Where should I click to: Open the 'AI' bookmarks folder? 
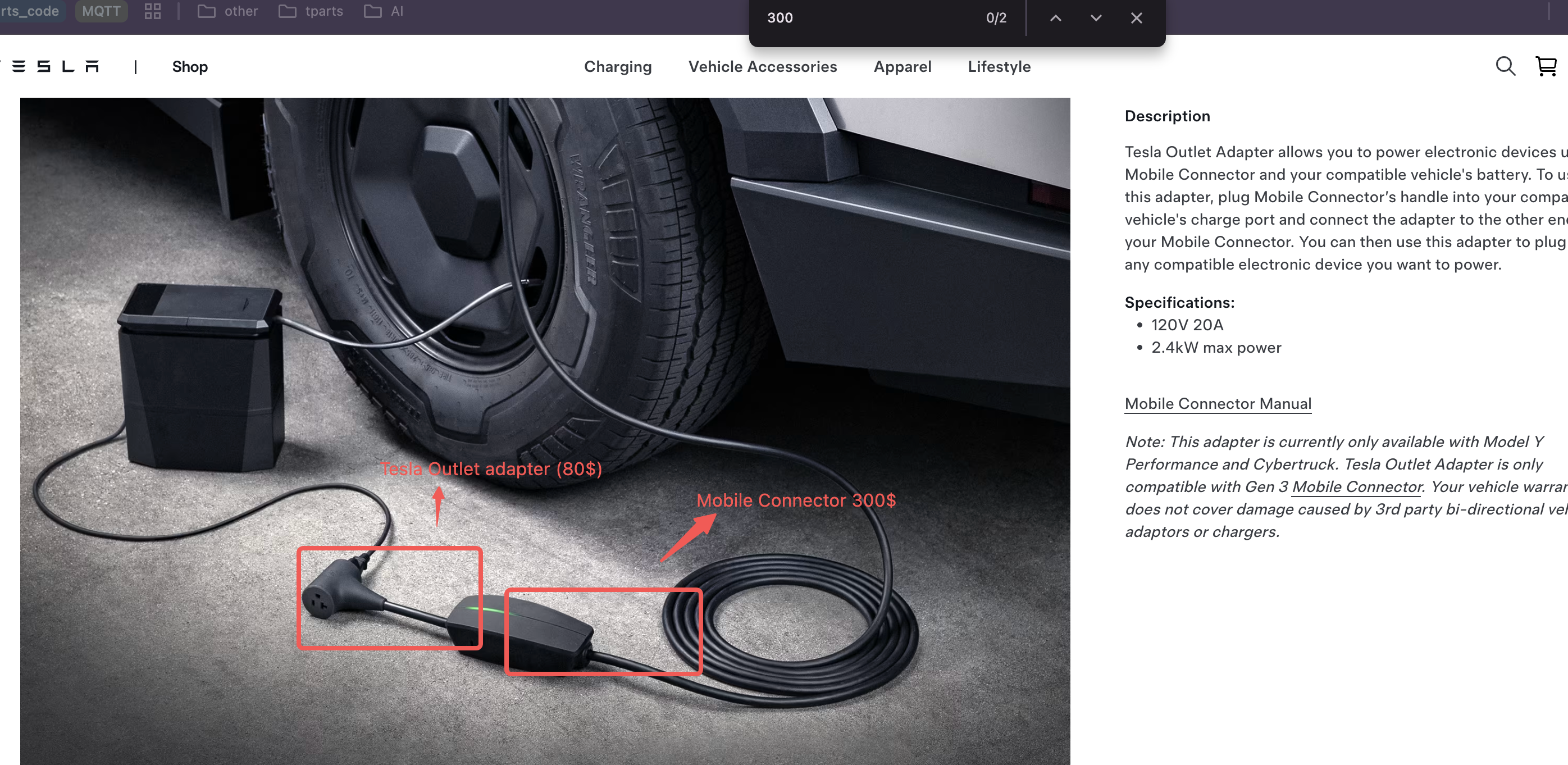pos(384,11)
